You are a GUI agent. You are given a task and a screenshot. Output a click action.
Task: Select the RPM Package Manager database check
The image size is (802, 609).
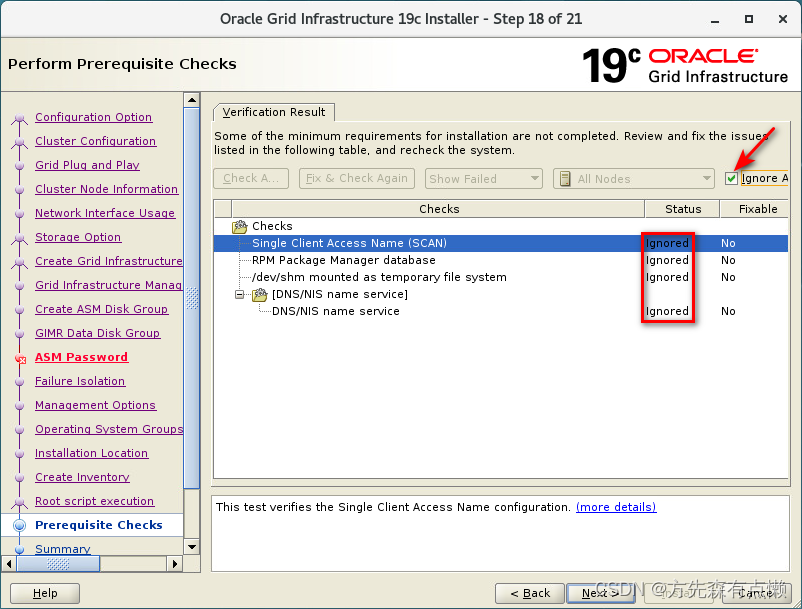click(343, 260)
